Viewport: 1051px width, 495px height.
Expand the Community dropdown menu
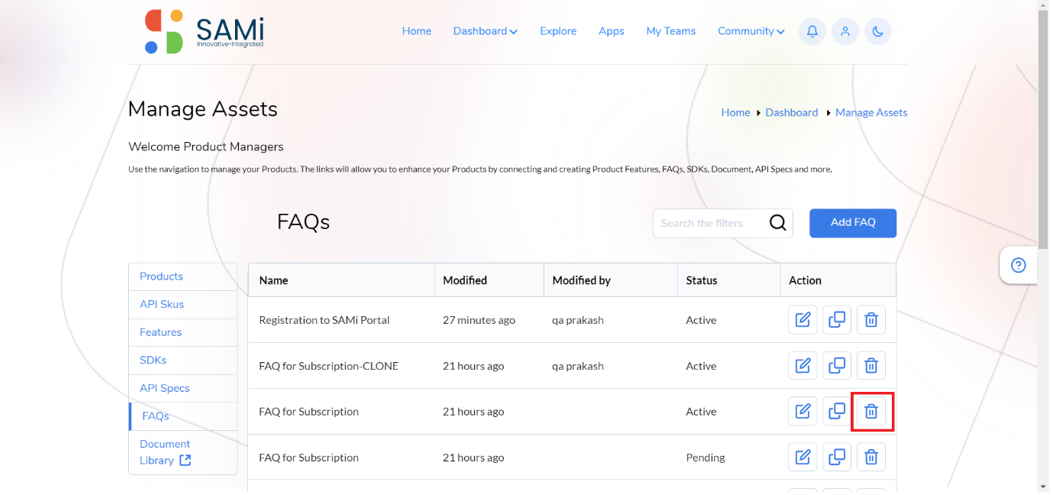[751, 31]
